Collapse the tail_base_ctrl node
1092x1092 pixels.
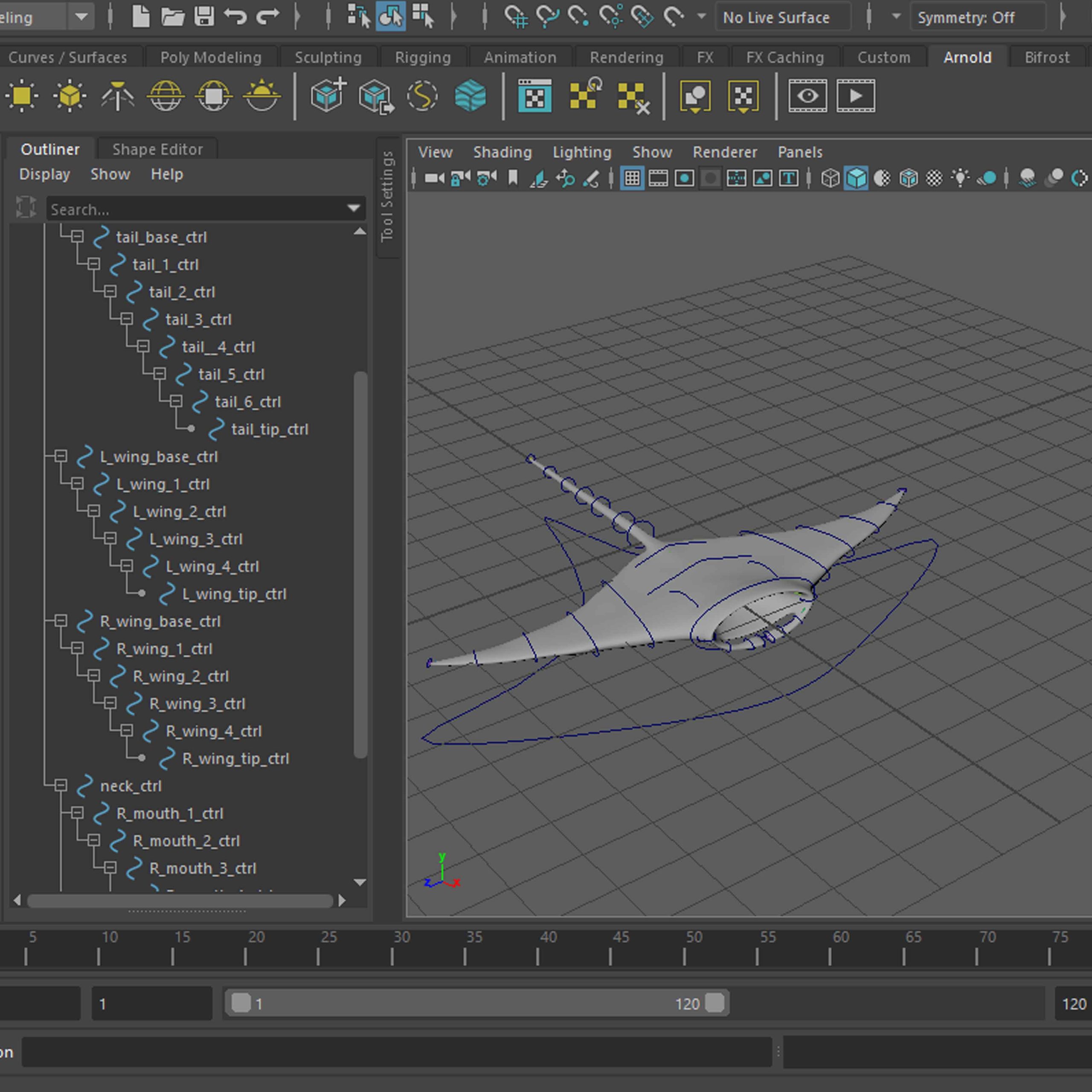78,236
